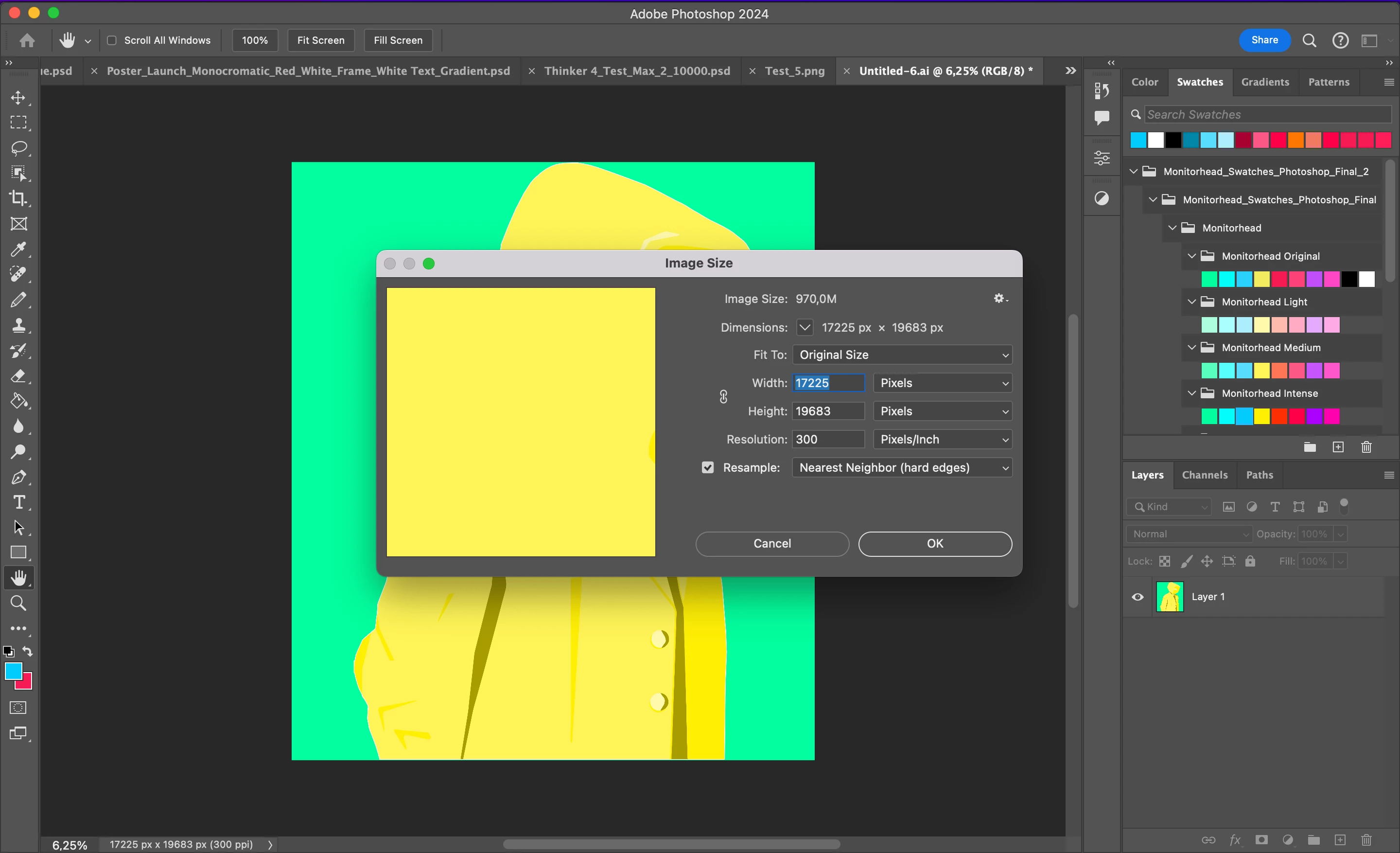Open the Resample method dropdown
Viewport: 1400px width, 853px height.
tap(902, 468)
